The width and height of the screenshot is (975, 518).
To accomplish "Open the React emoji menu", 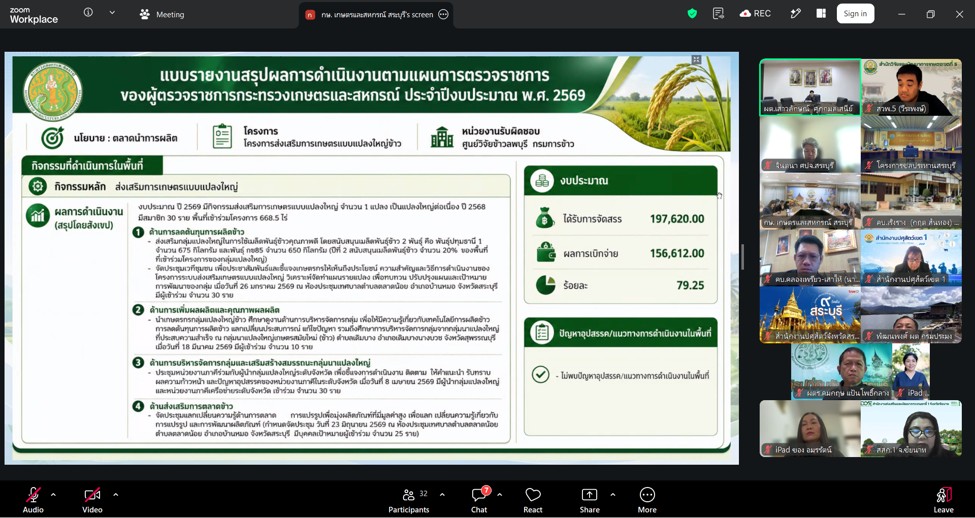I will (533, 500).
